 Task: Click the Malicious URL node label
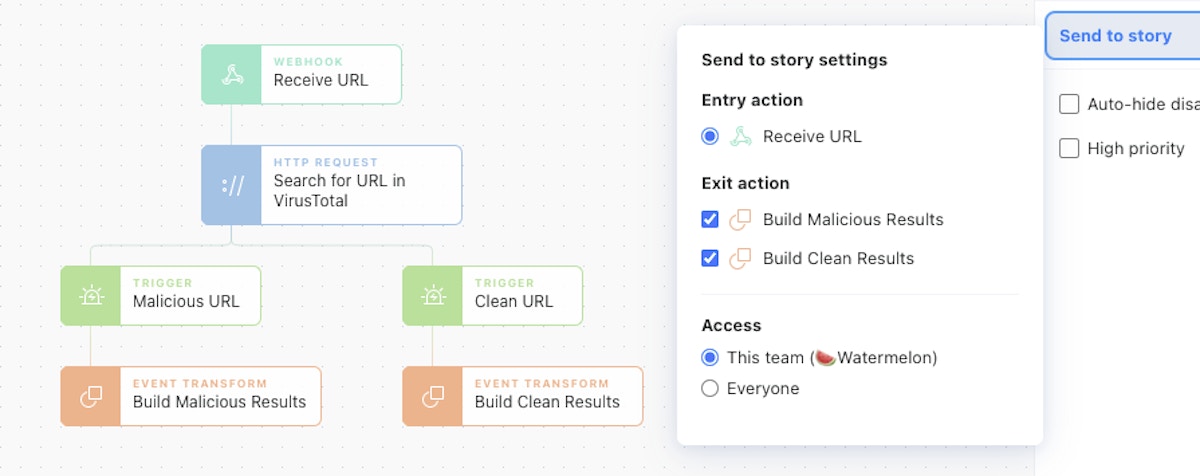point(186,301)
